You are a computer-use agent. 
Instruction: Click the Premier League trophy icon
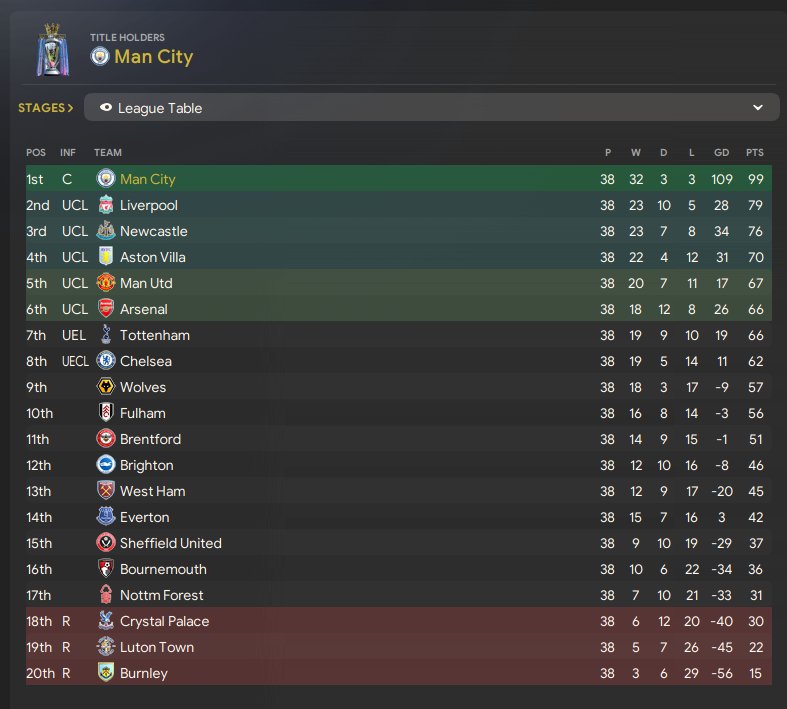(x=53, y=50)
